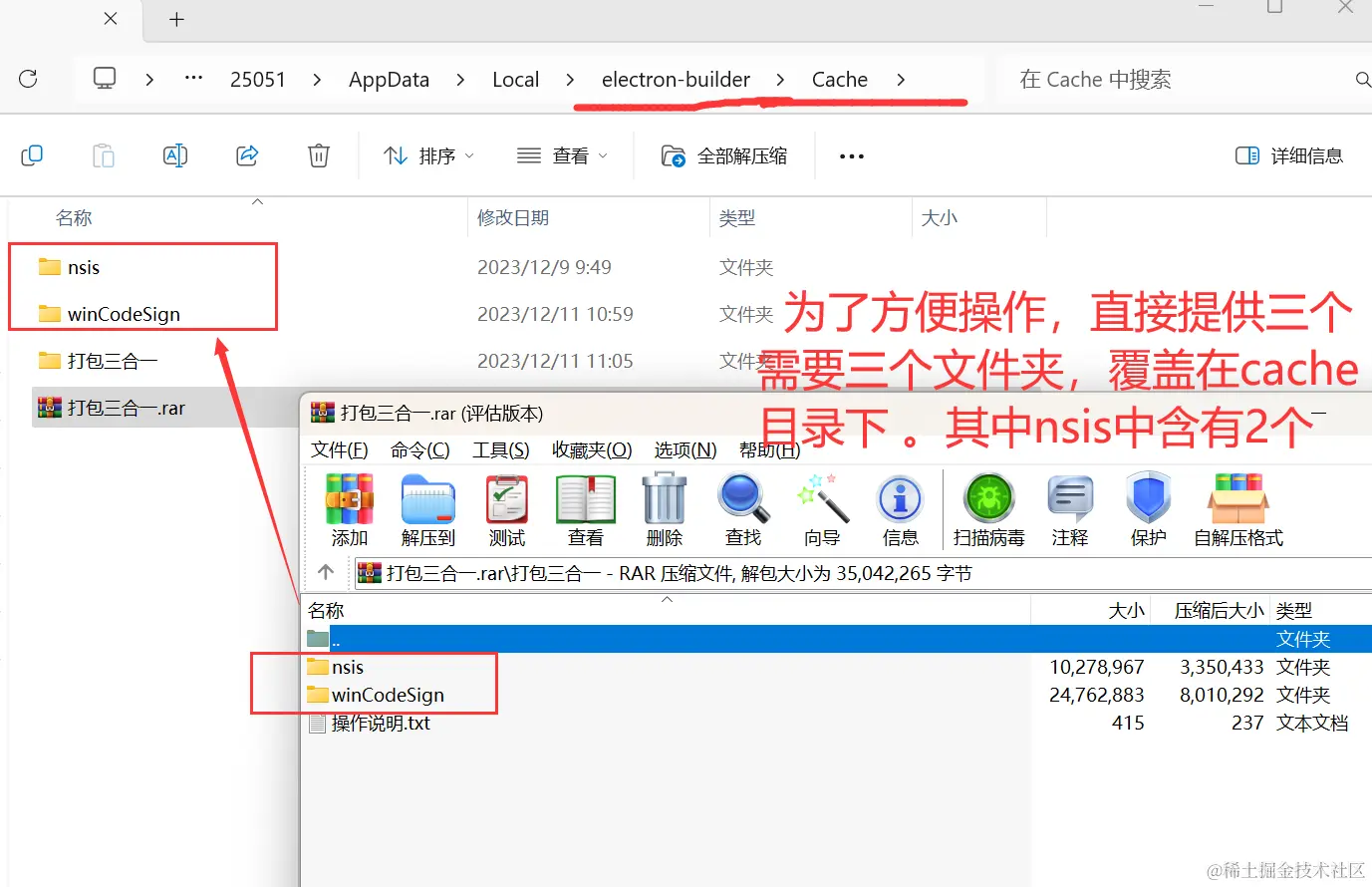Image resolution: width=1372 pixels, height=887 pixels.
Task: Test the archive with the 测试 tool
Action: coord(506,508)
